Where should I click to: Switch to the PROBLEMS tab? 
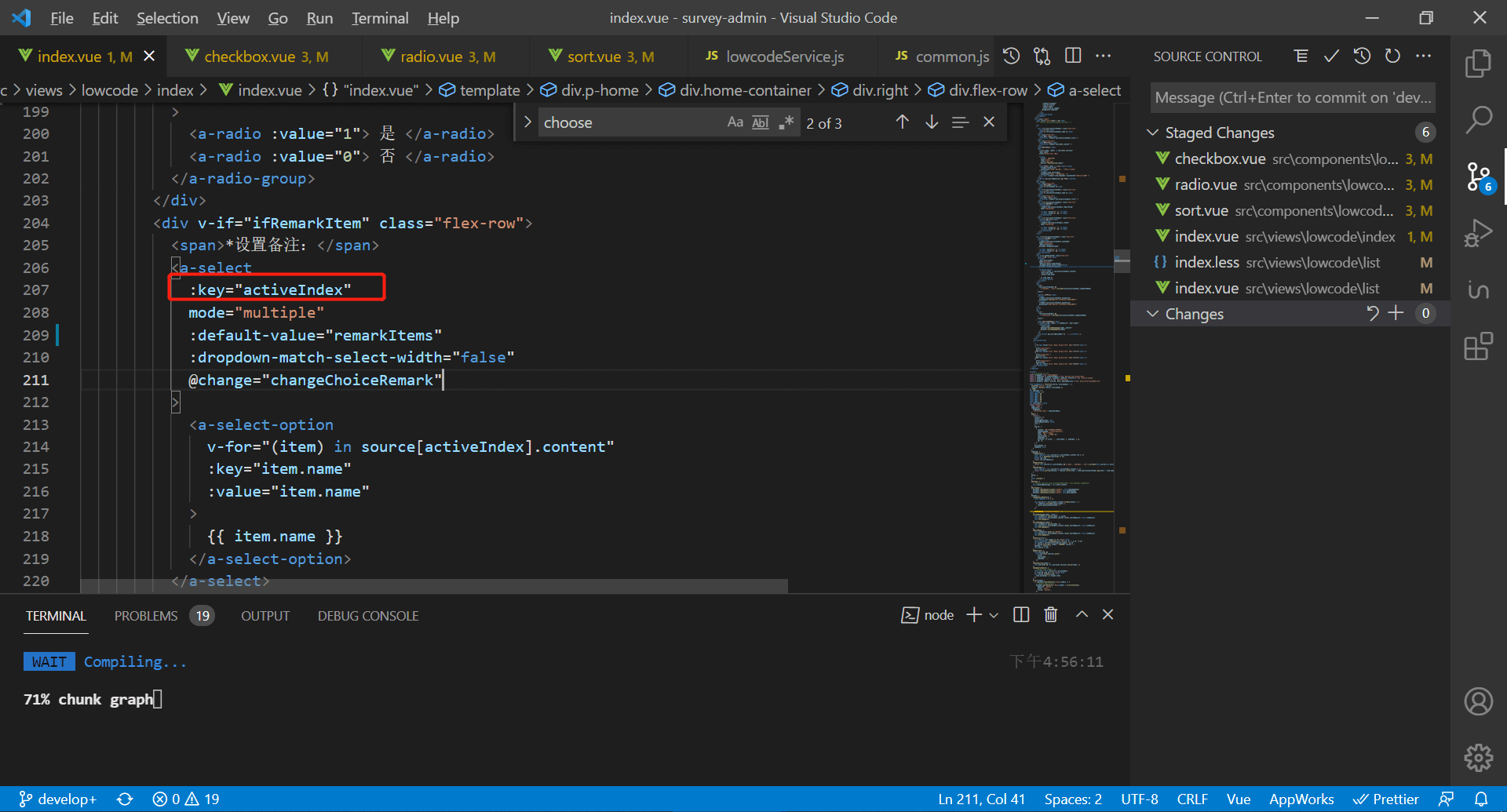click(x=163, y=616)
